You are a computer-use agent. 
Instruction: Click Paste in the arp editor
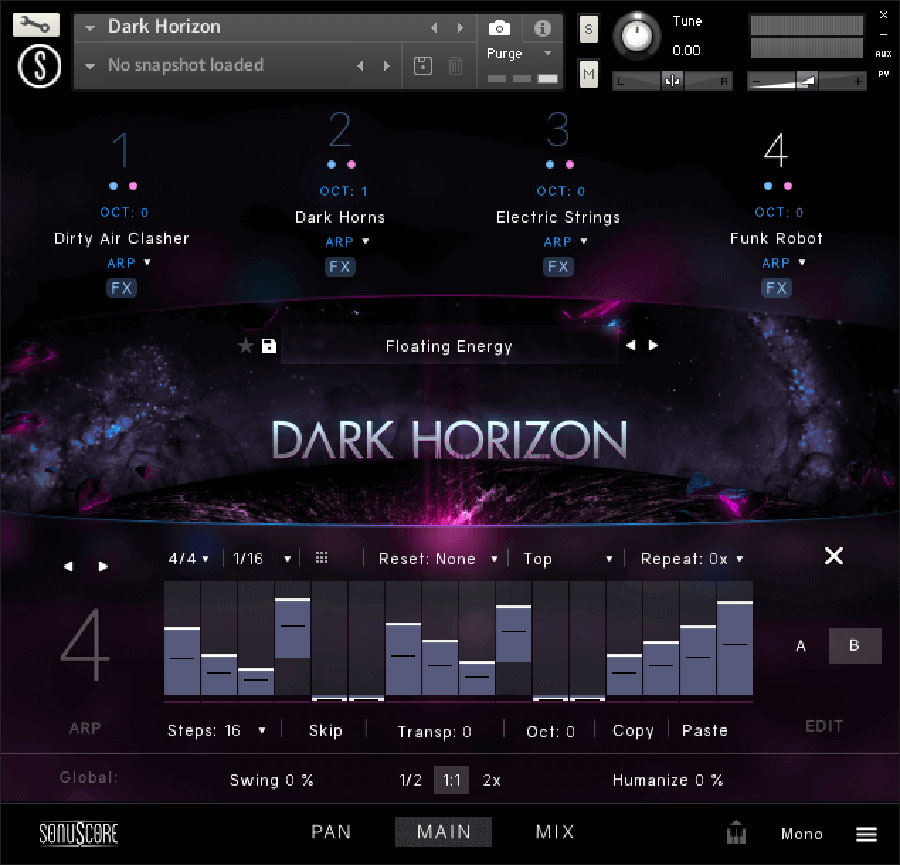705,730
